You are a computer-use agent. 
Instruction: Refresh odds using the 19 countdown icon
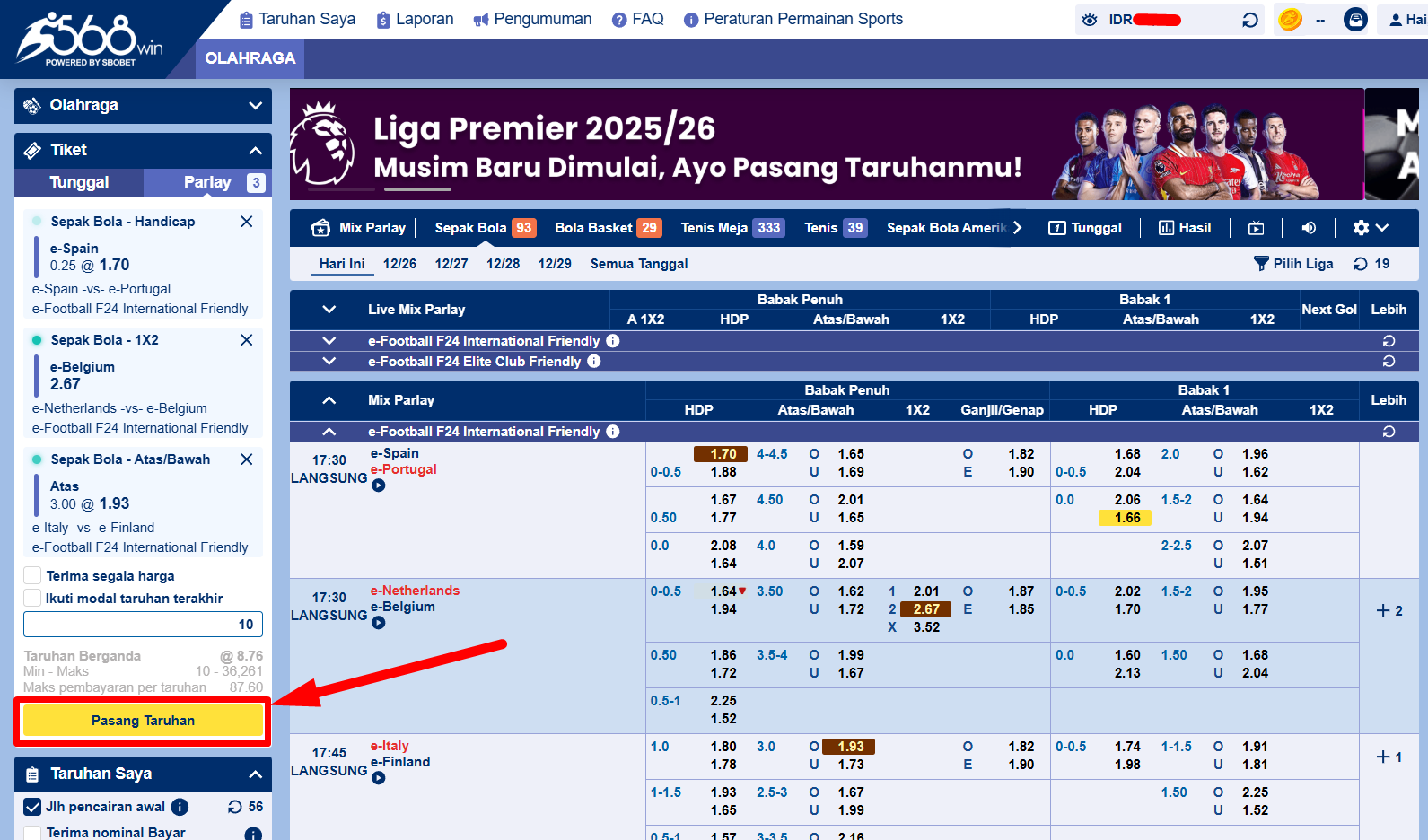(x=1361, y=264)
